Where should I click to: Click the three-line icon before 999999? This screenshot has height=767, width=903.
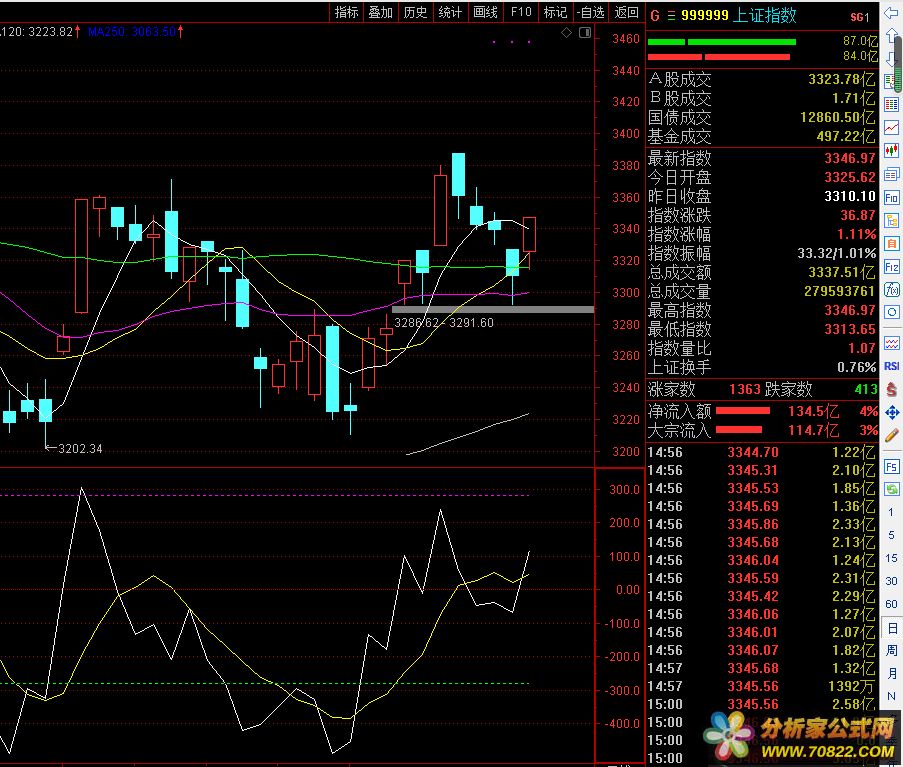click(x=671, y=16)
